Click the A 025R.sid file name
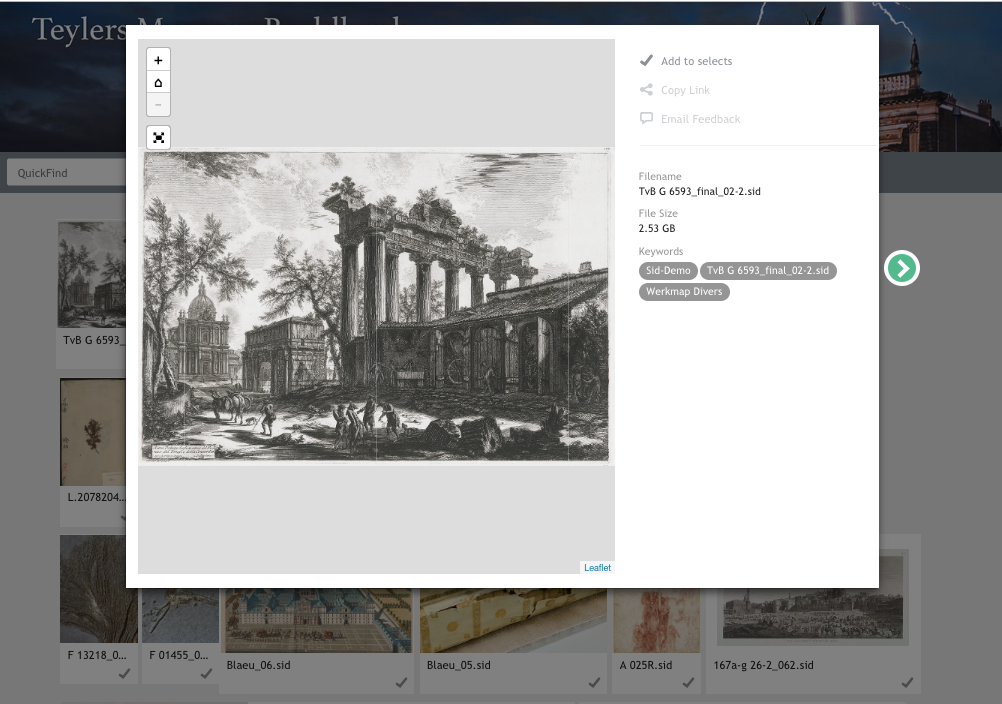This screenshot has height=704, width=1002. coord(646,665)
